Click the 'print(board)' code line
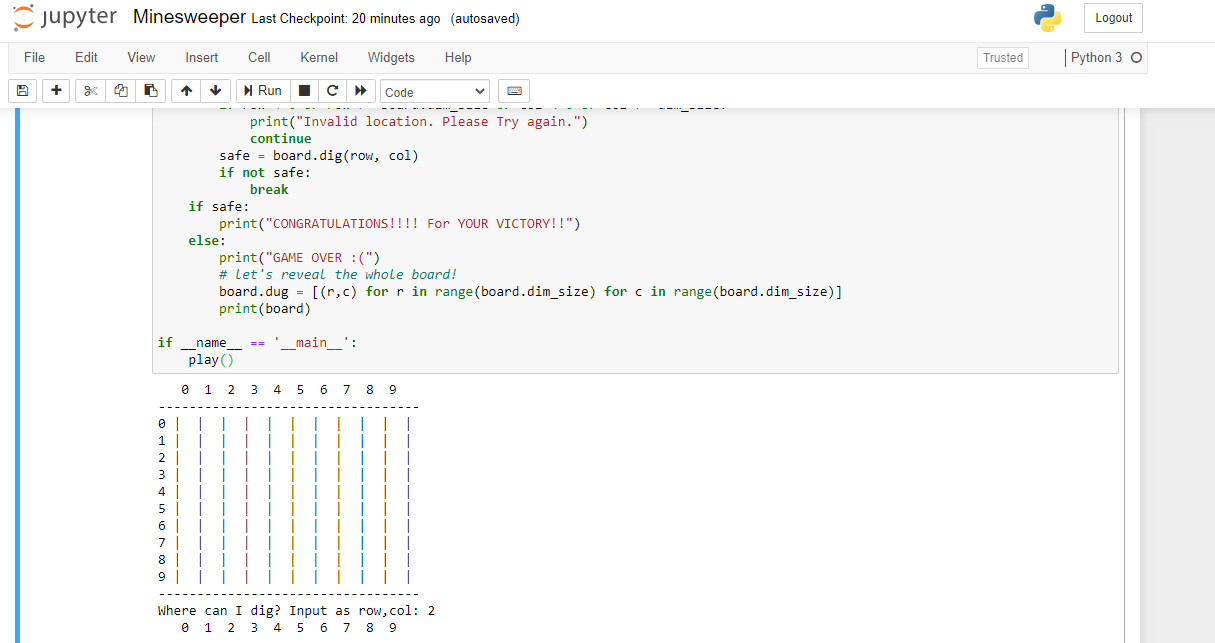 point(265,308)
